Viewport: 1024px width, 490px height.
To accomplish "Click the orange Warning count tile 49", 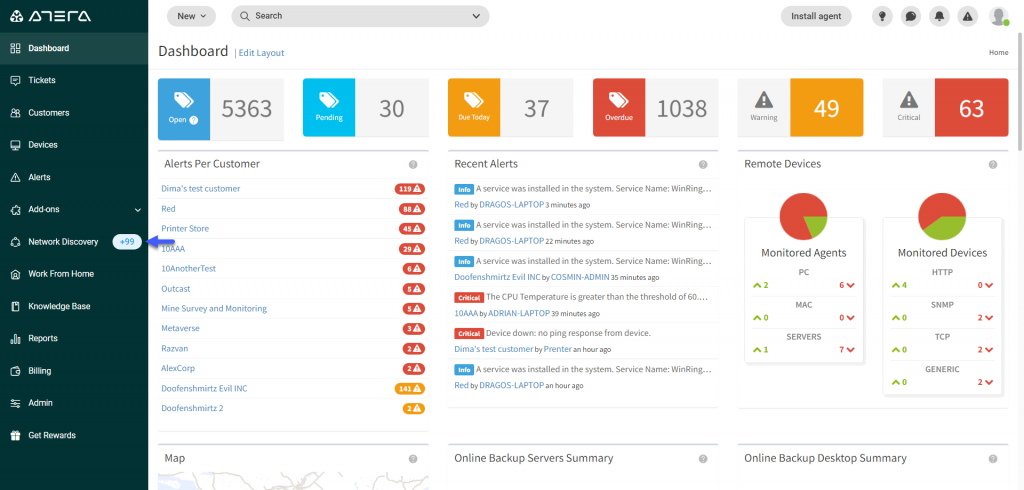I will point(826,108).
